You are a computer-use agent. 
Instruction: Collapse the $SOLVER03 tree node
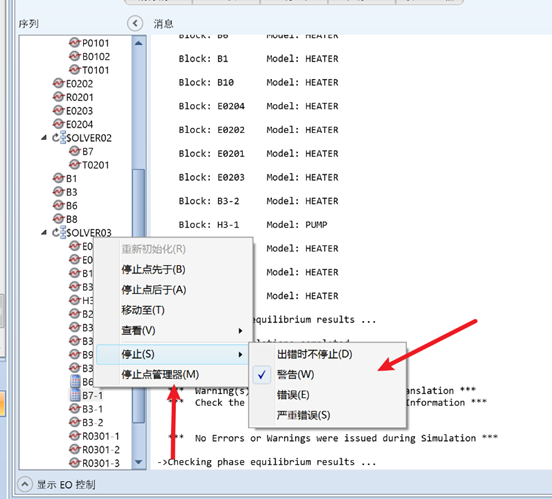tap(44, 232)
